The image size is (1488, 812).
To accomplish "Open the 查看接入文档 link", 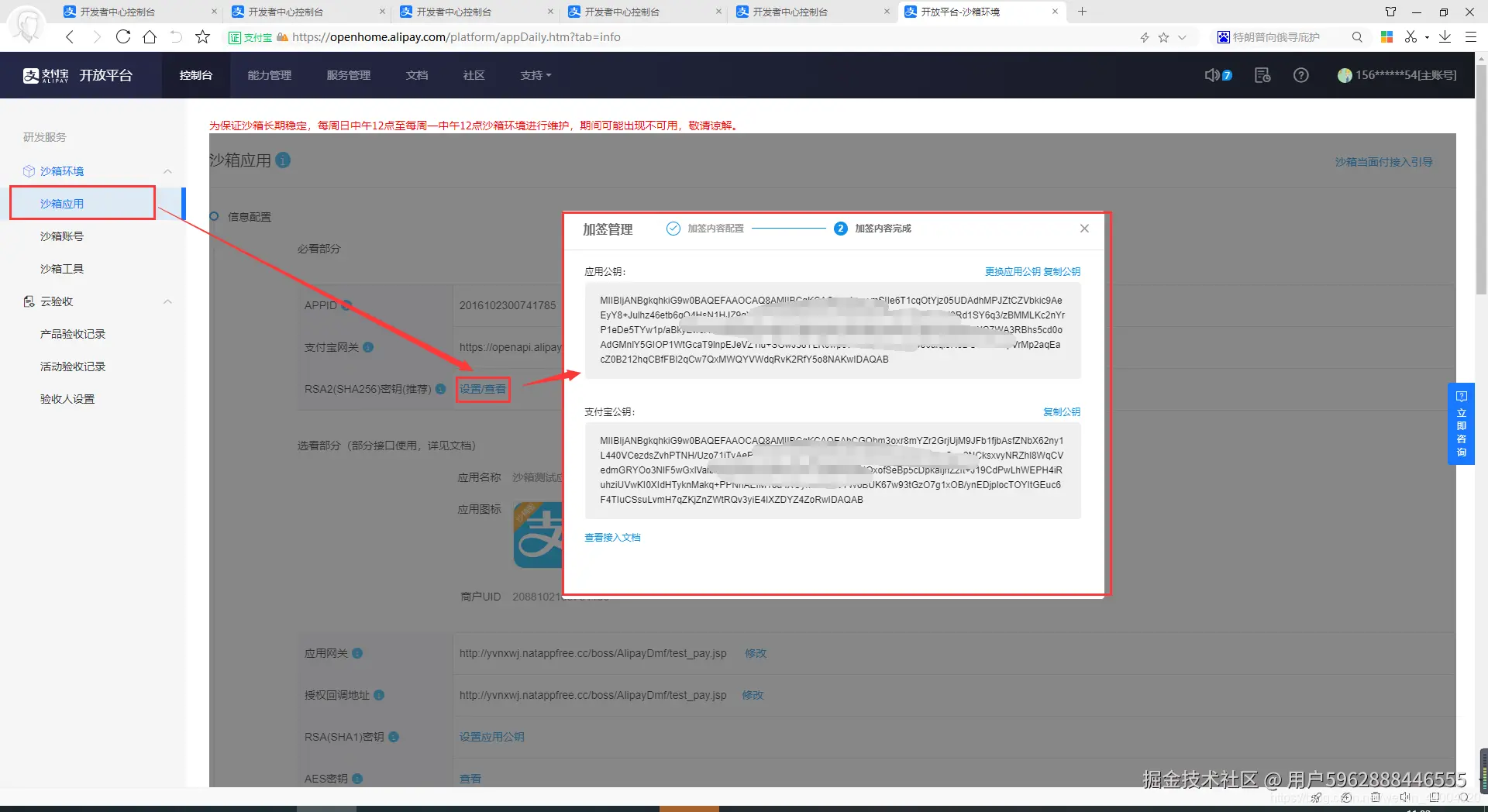I will [612, 538].
